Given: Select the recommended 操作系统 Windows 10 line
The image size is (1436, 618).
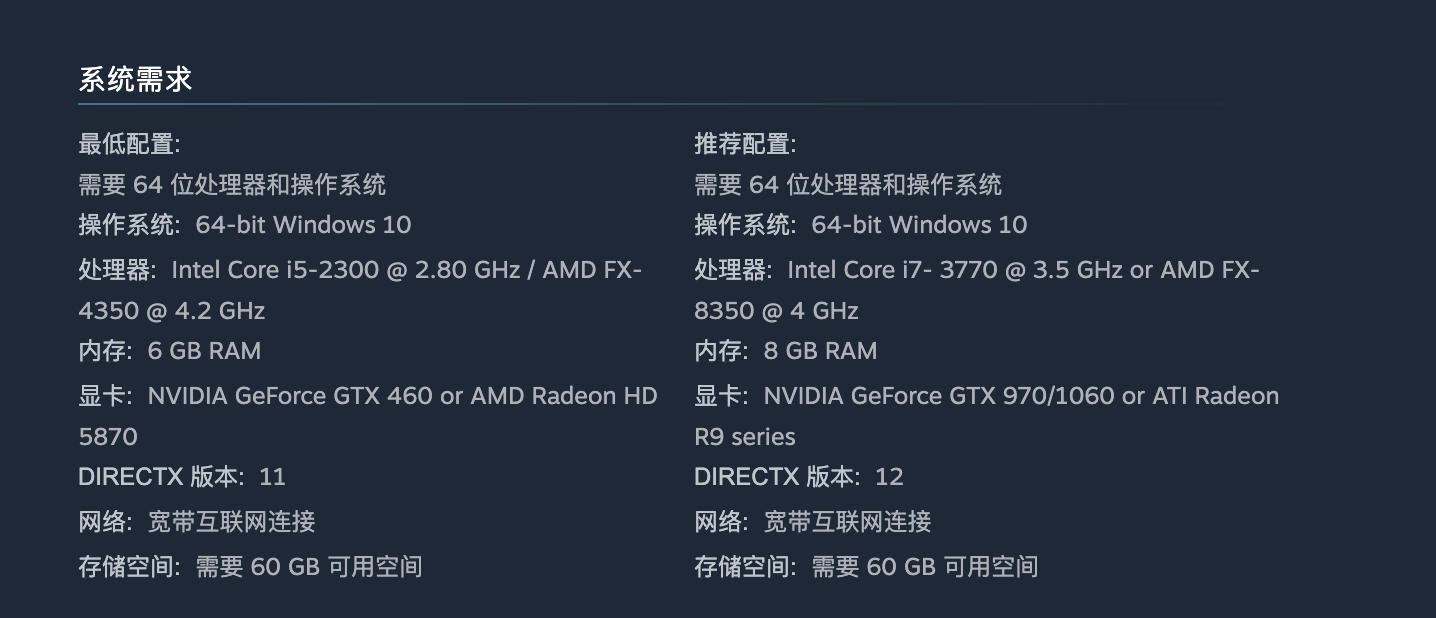Looking at the screenshot, I should click(861, 224).
